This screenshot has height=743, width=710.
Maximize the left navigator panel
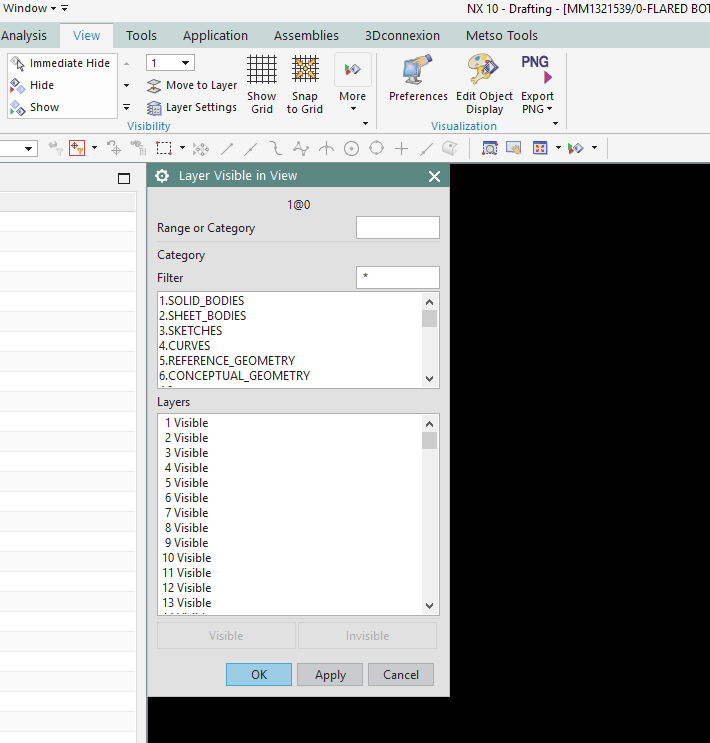[124, 178]
